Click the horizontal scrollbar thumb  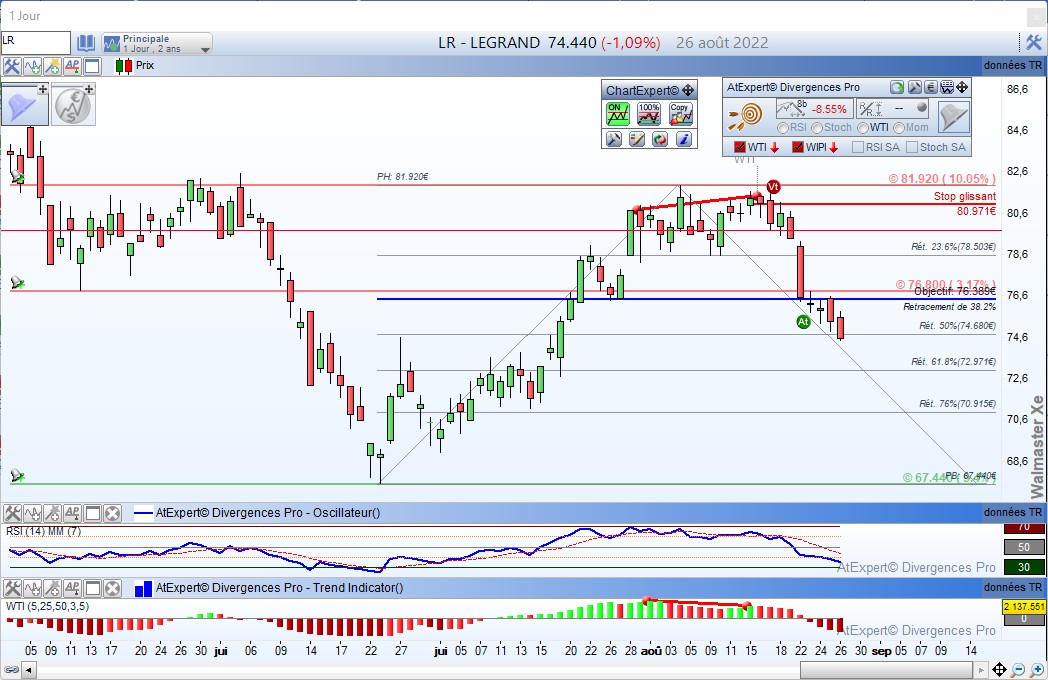coord(886,669)
